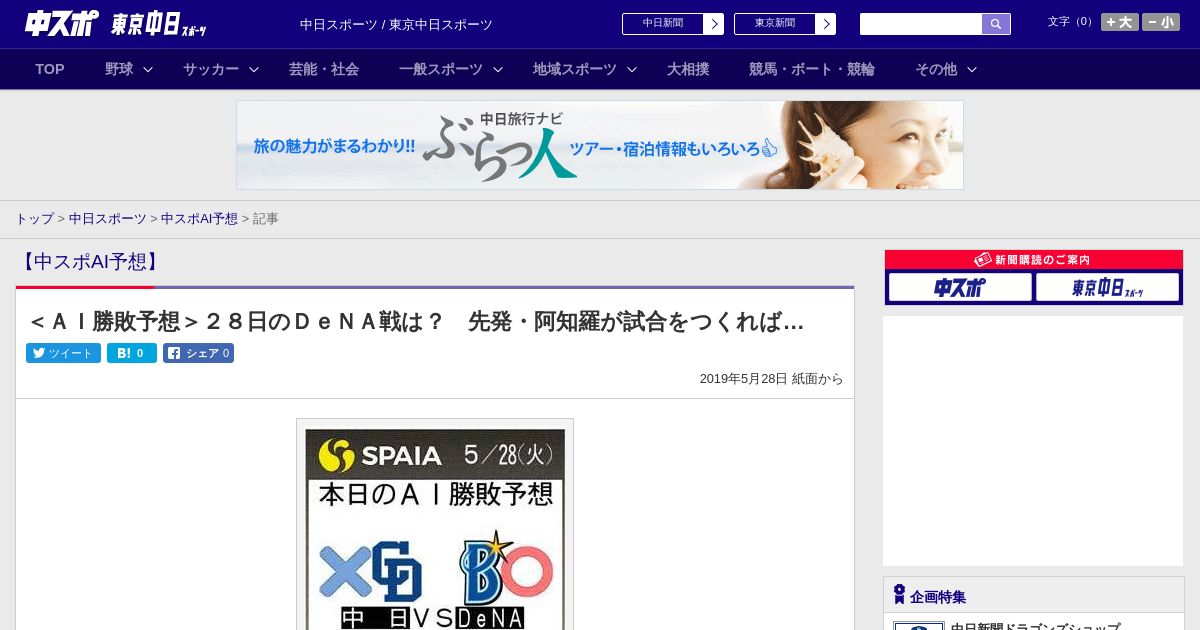Viewport: 1200px width, 630px height.
Task: Open the 中日新聞 link button
Action: point(663,24)
